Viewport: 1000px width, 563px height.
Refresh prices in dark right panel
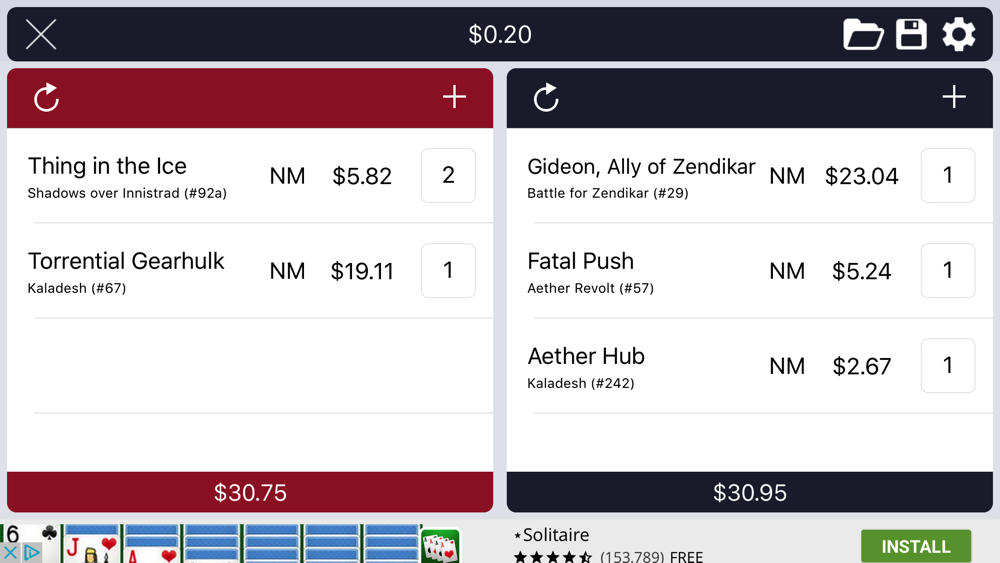click(546, 98)
